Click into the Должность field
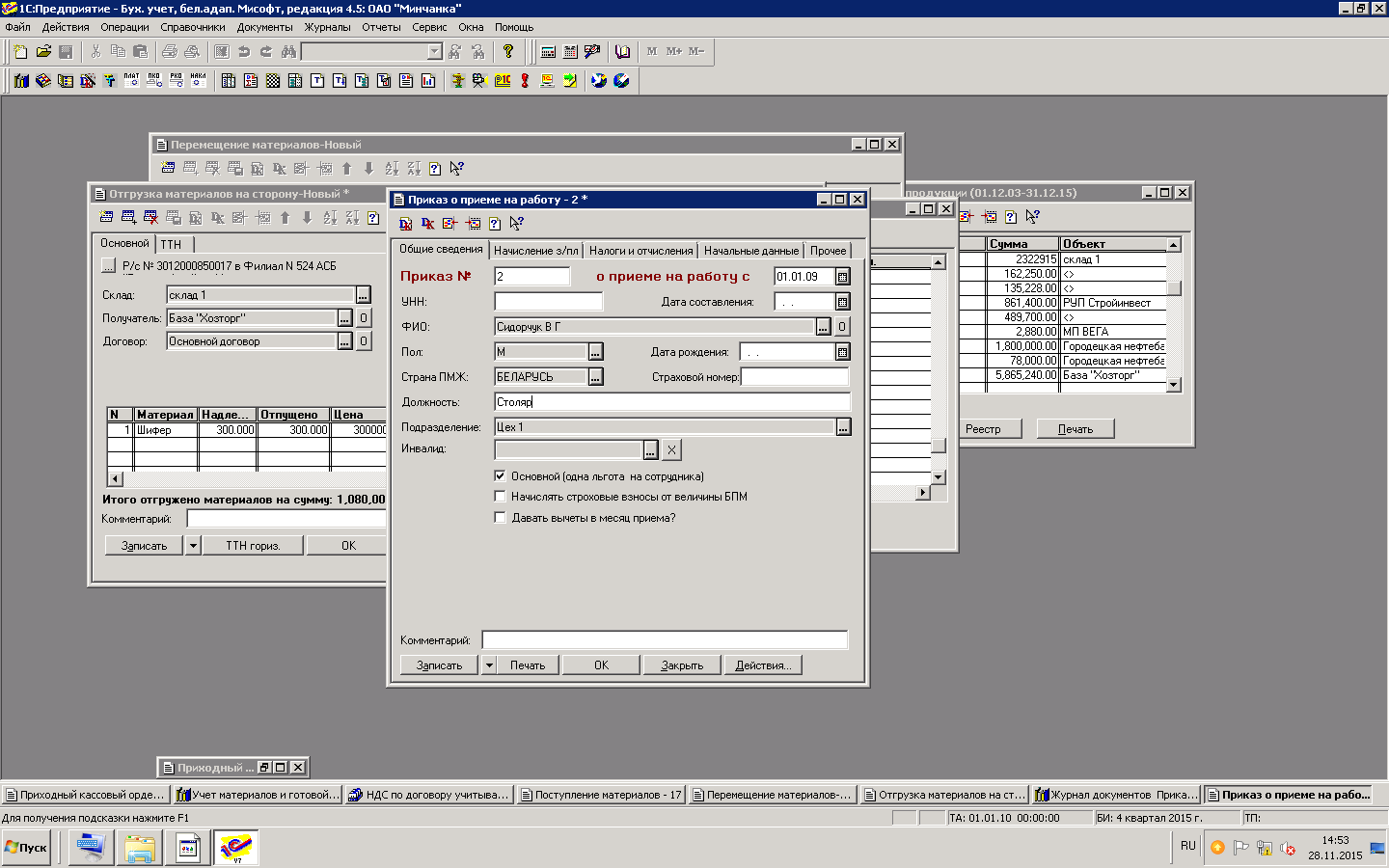 click(x=672, y=402)
